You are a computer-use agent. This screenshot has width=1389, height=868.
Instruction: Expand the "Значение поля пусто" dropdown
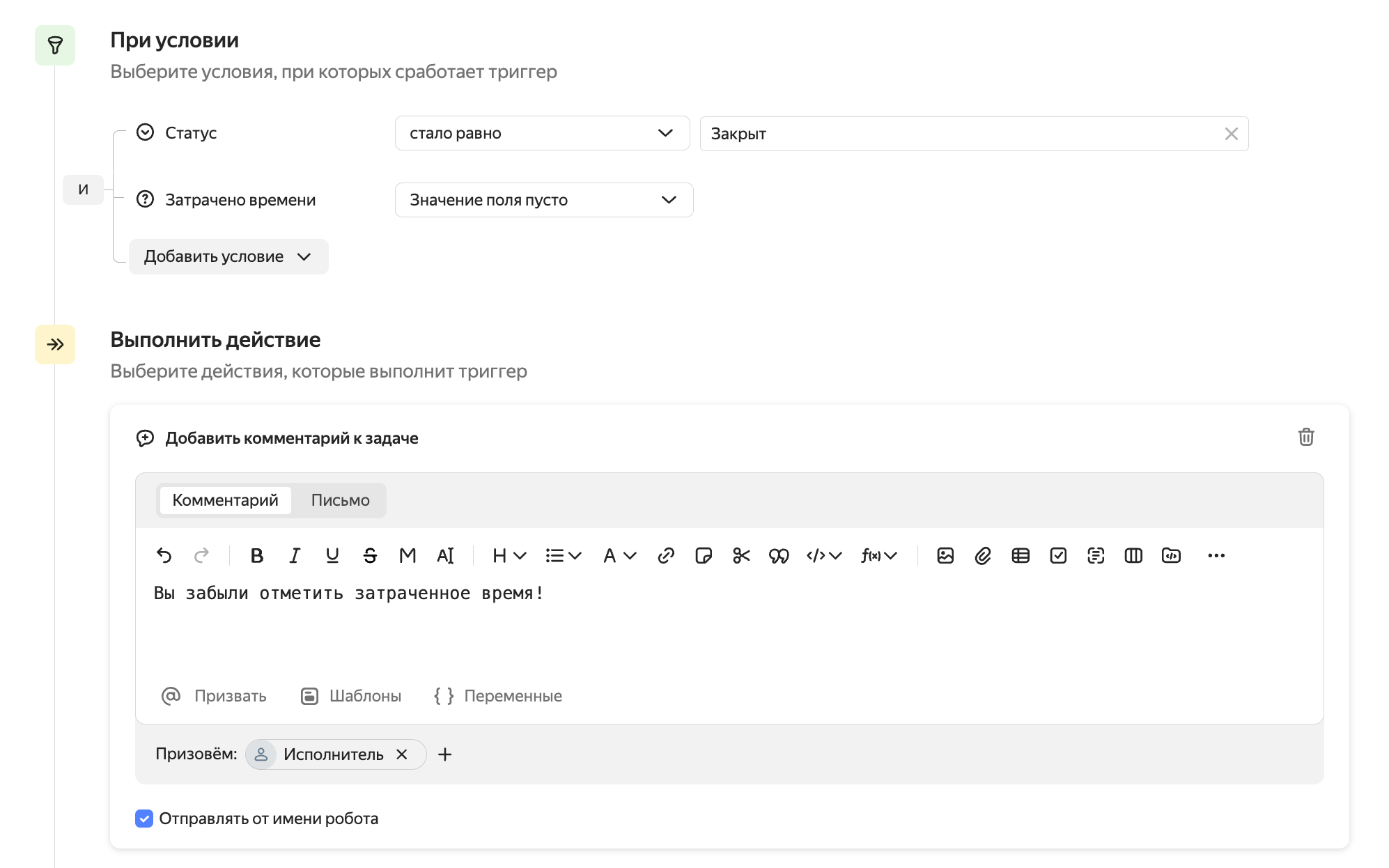pos(543,200)
